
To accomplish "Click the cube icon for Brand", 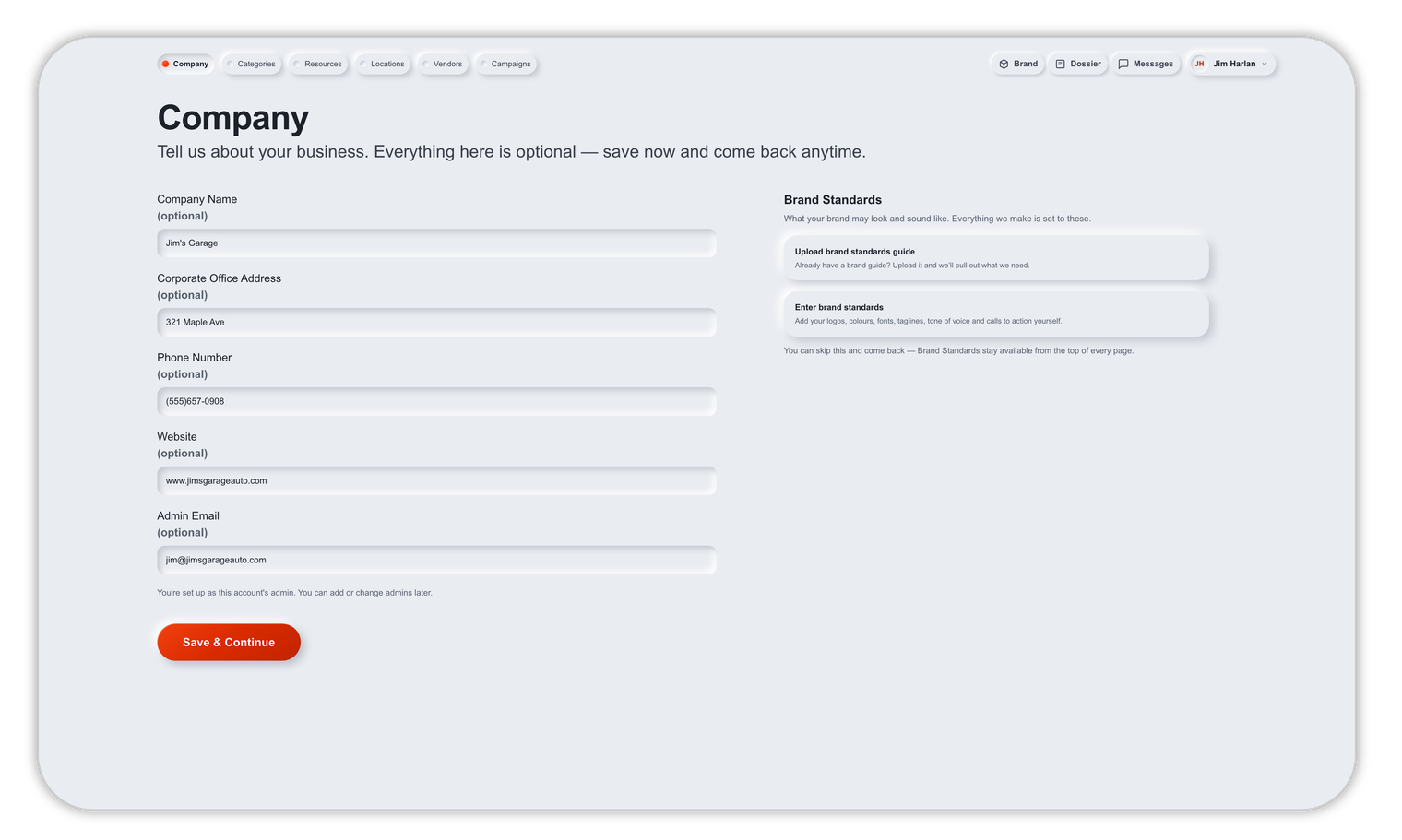I will (1004, 65).
